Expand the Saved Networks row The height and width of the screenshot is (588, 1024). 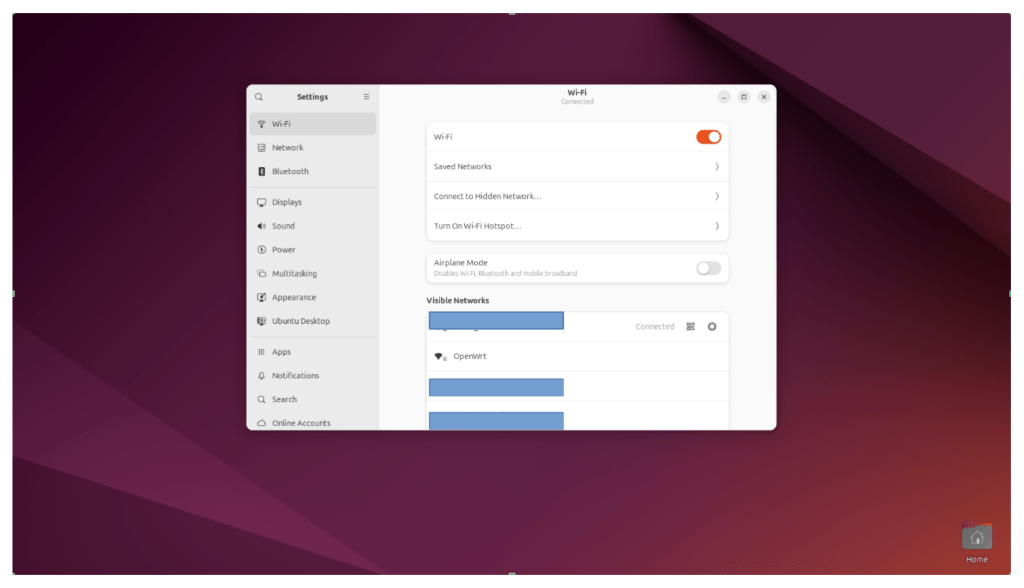tap(577, 167)
